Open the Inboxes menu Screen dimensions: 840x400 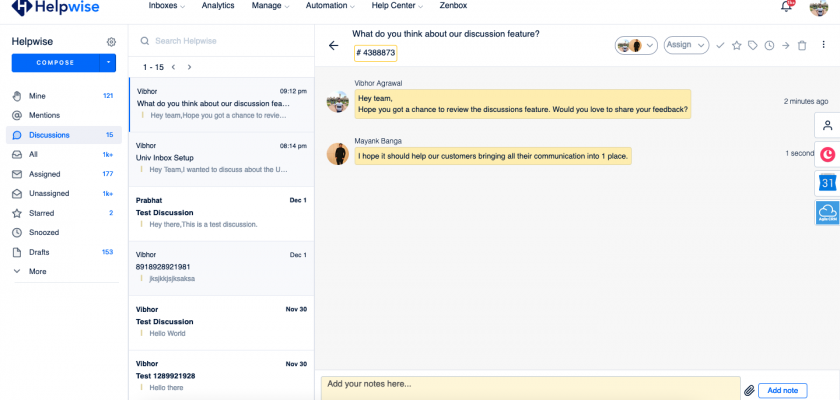pos(167,6)
